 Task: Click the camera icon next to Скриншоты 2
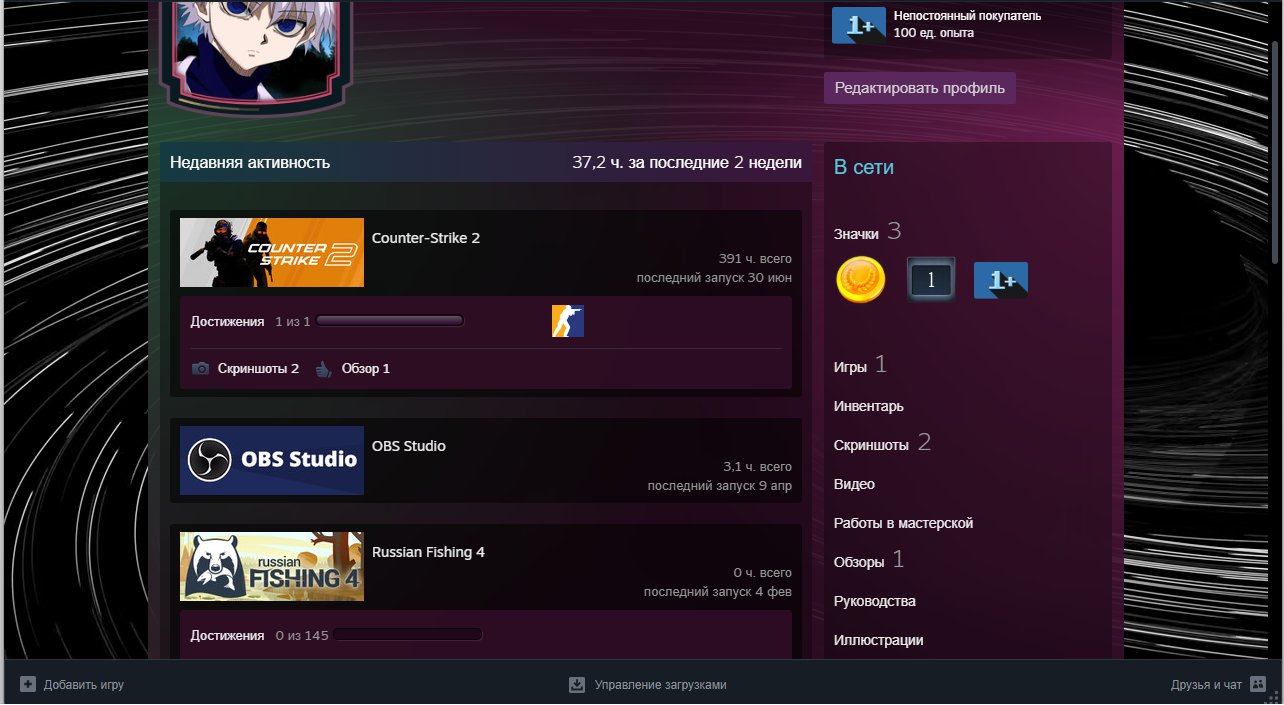(200, 368)
